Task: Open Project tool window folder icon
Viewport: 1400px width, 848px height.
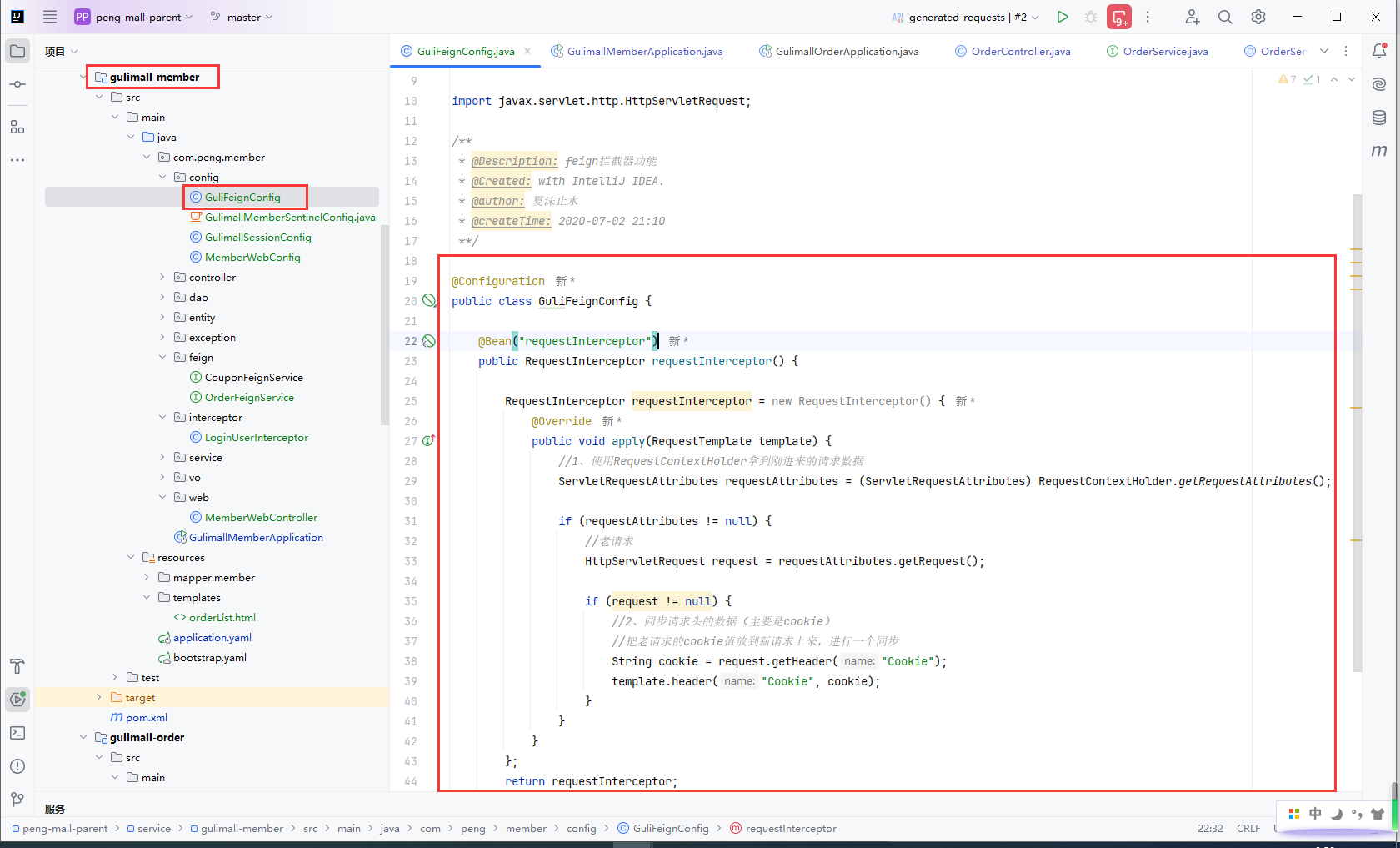Action: tap(17, 51)
